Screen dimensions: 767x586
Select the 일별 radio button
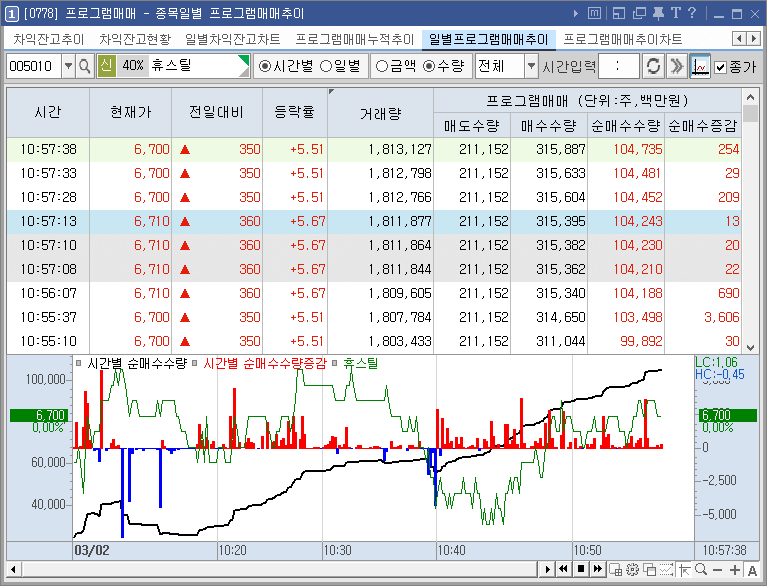(326, 66)
